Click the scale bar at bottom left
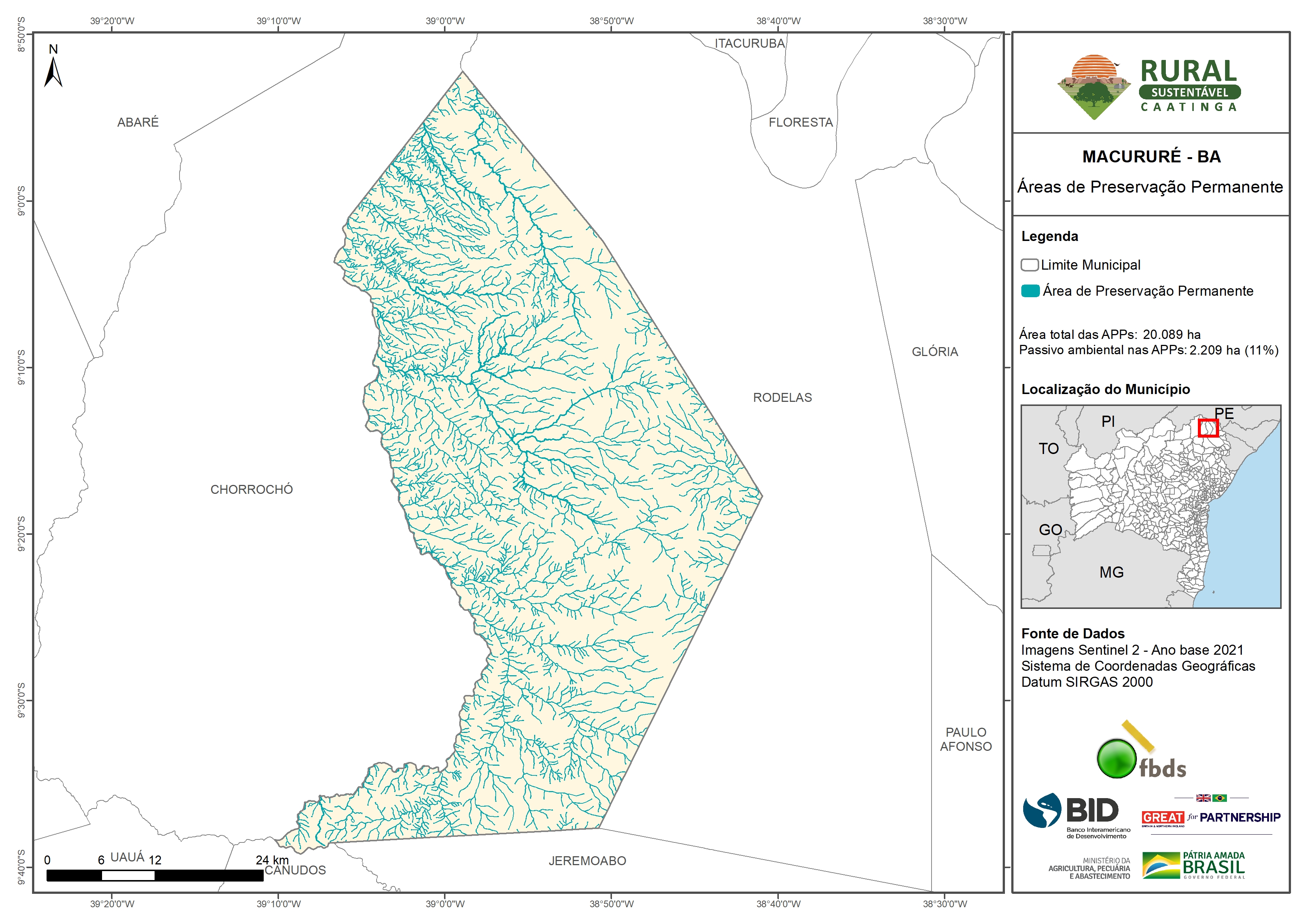The height and width of the screenshot is (924, 1307). coord(154,875)
